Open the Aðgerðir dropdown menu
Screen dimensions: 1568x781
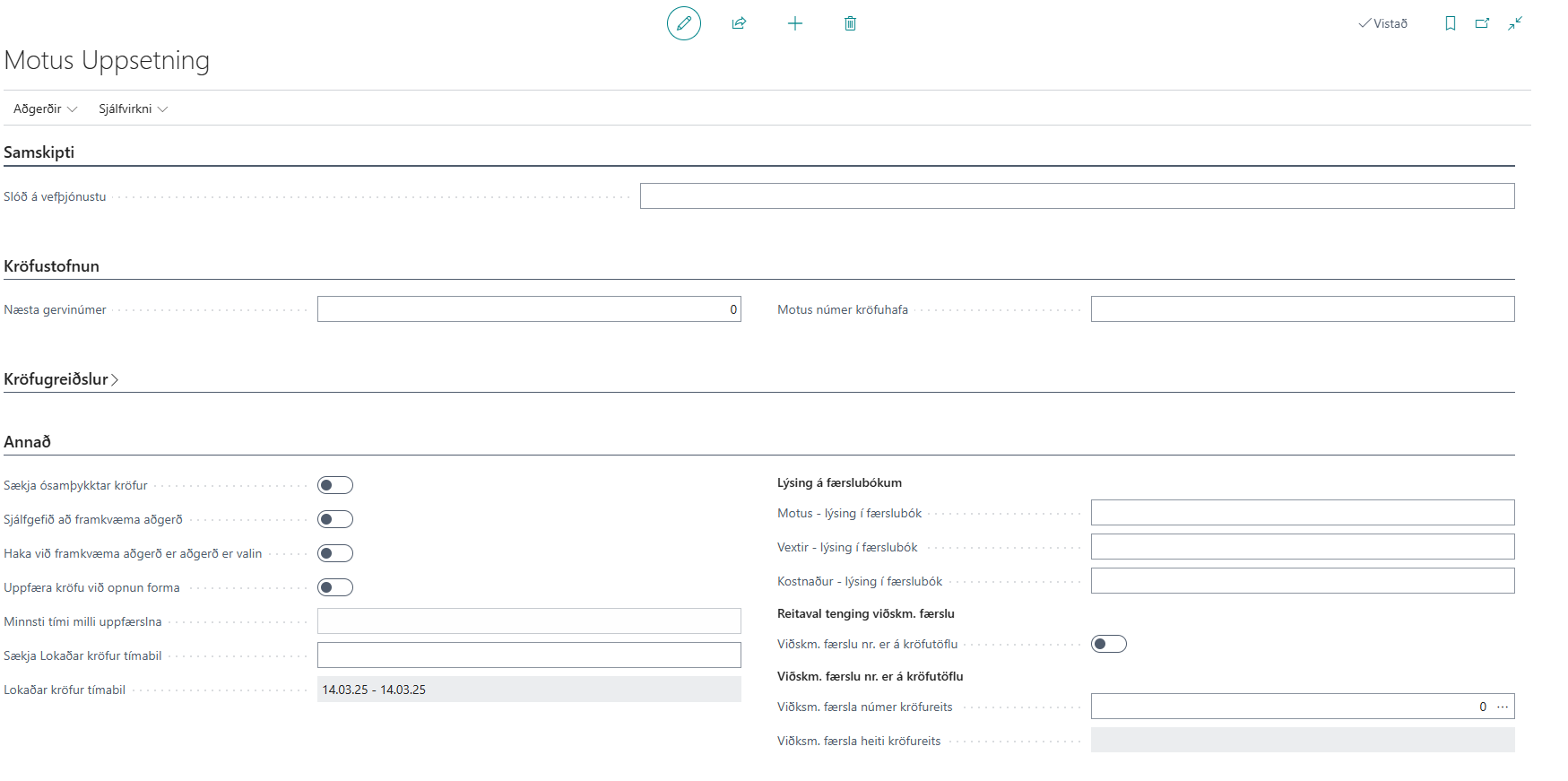[x=45, y=108]
